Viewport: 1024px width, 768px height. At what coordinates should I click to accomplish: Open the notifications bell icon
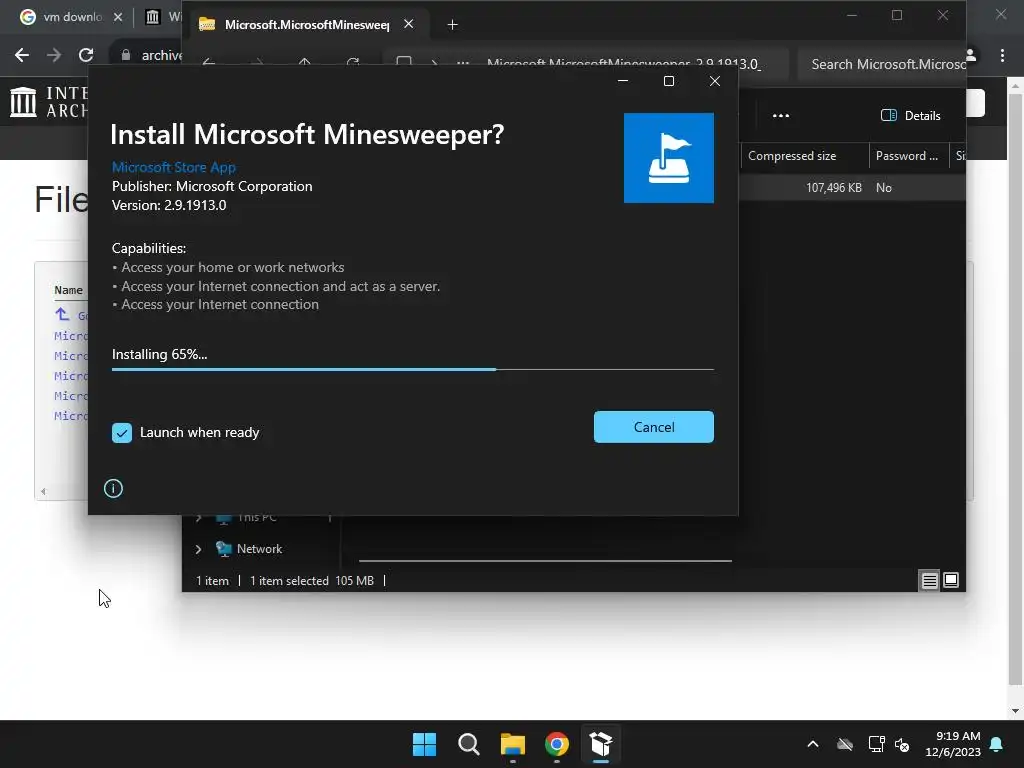coord(997,744)
